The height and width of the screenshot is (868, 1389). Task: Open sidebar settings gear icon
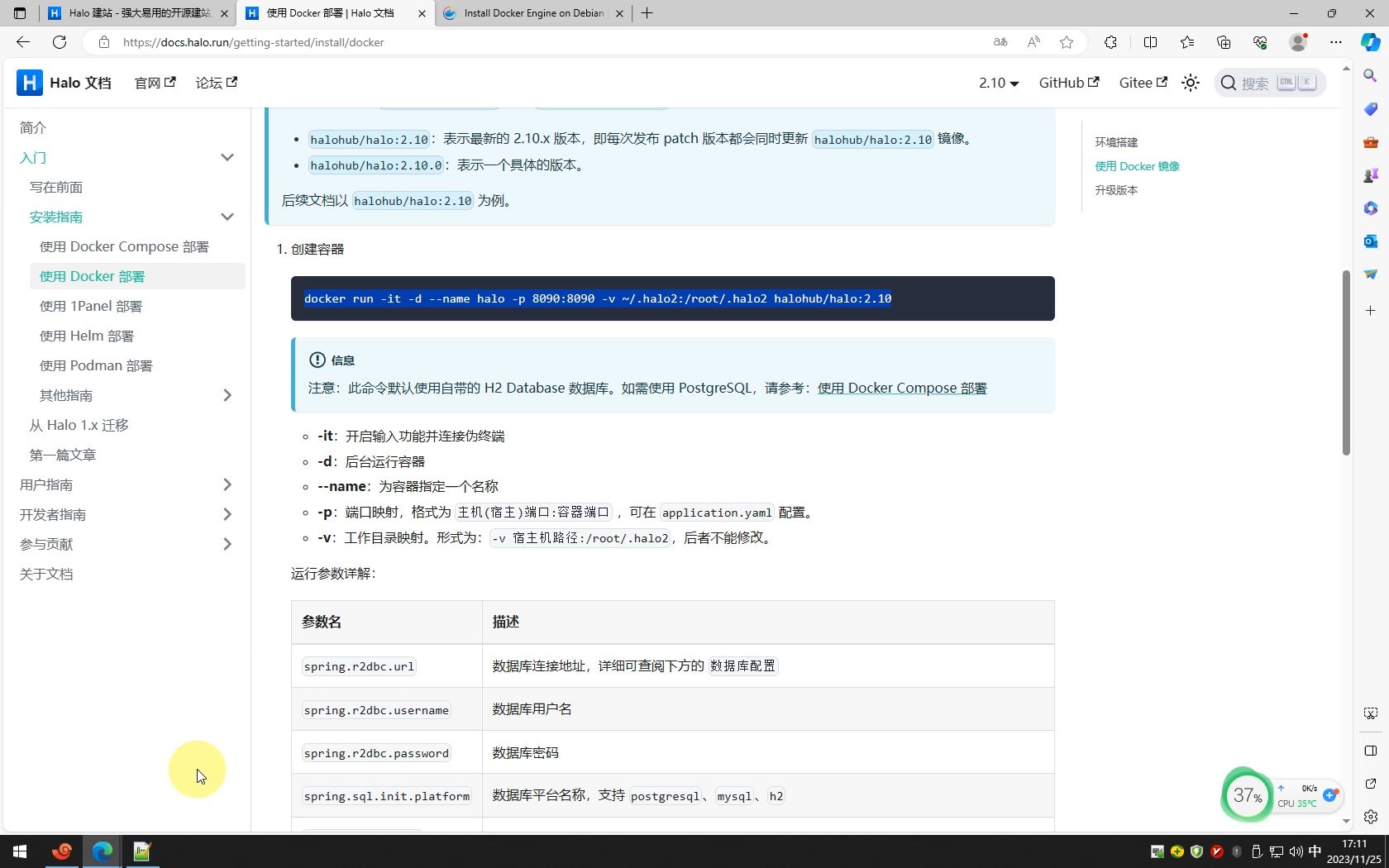(1371, 817)
